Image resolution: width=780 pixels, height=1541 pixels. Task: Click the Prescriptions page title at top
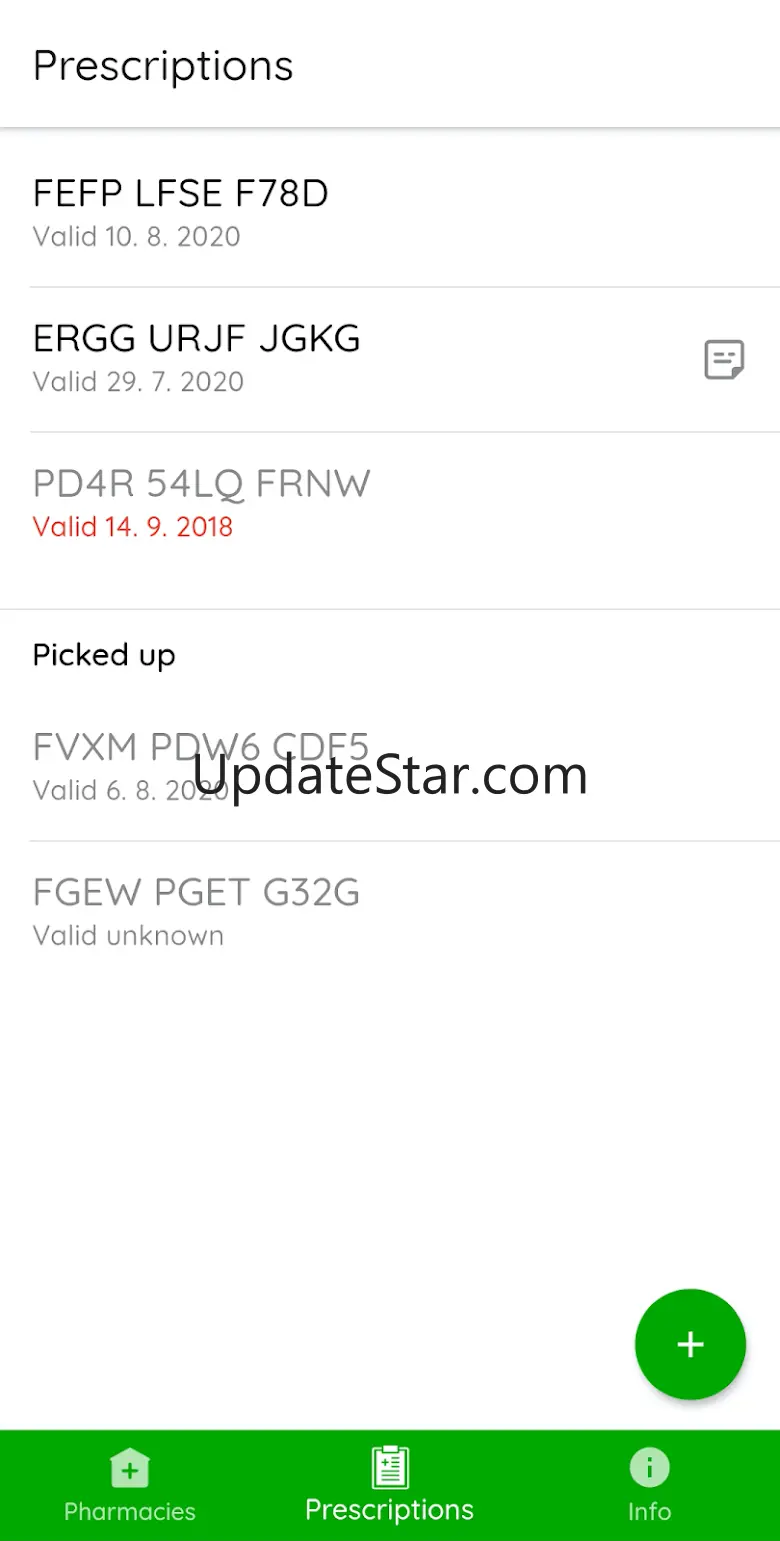pyautogui.click(x=163, y=66)
